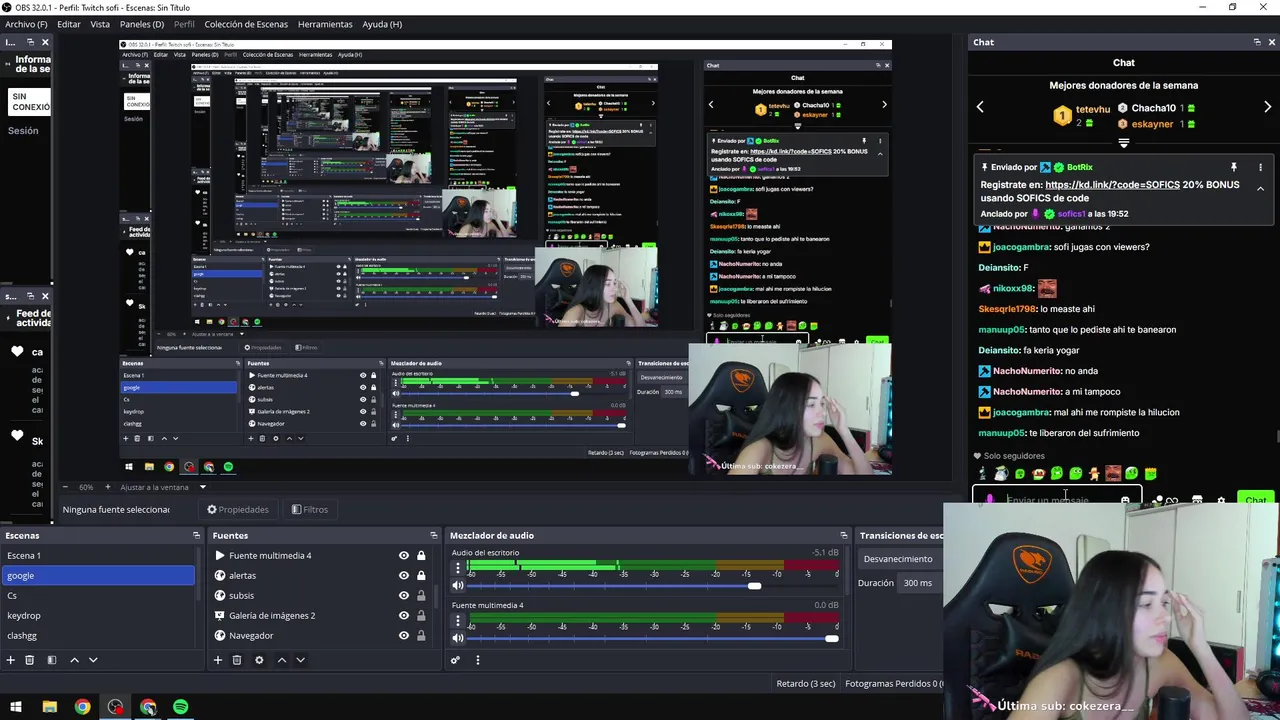This screenshot has width=1280, height=720.
Task: Lock the subsis source
Action: [421, 595]
